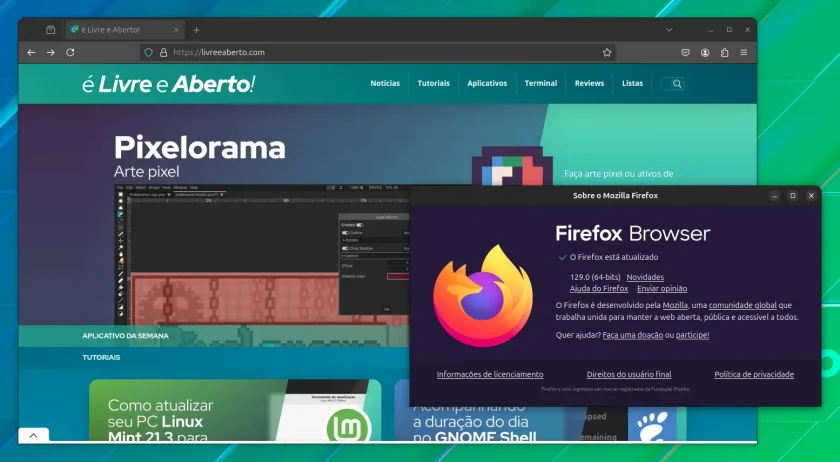Viewport: 840px width, 462px height.
Task: Close the é Livre e Aberto! tab
Action: [x=176, y=30]
